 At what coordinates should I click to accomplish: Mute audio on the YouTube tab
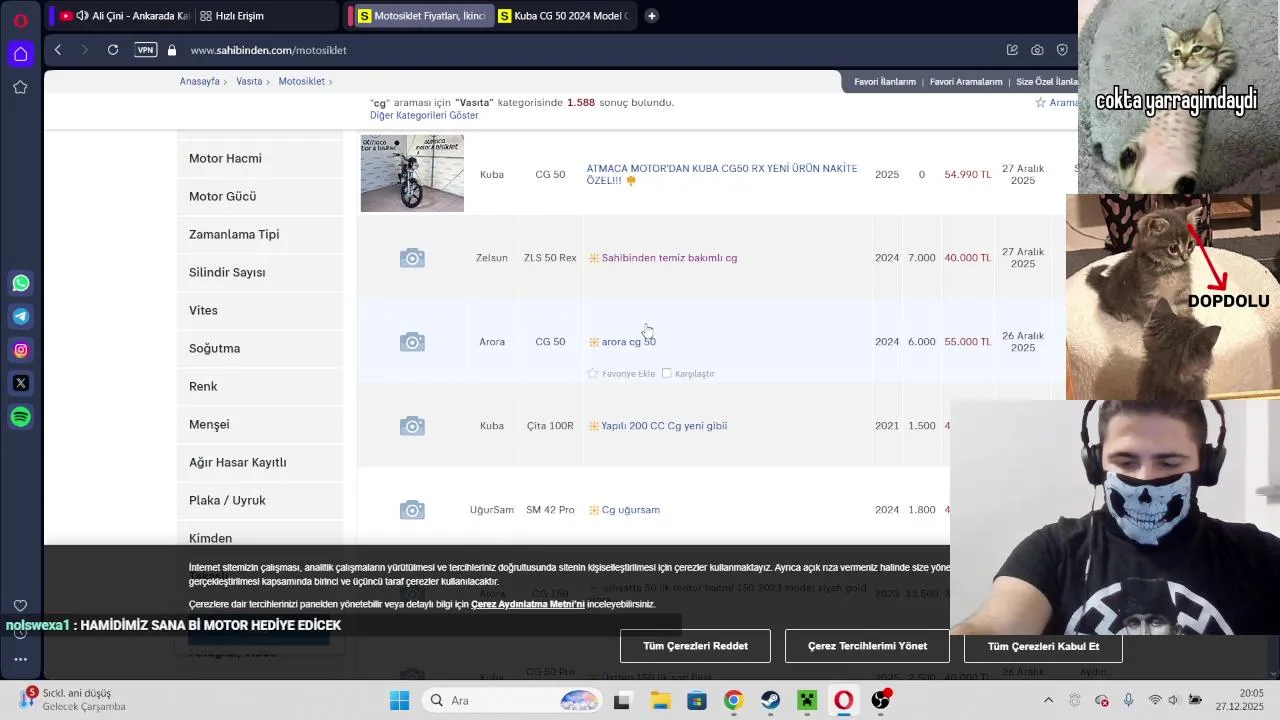click(82, 16)
